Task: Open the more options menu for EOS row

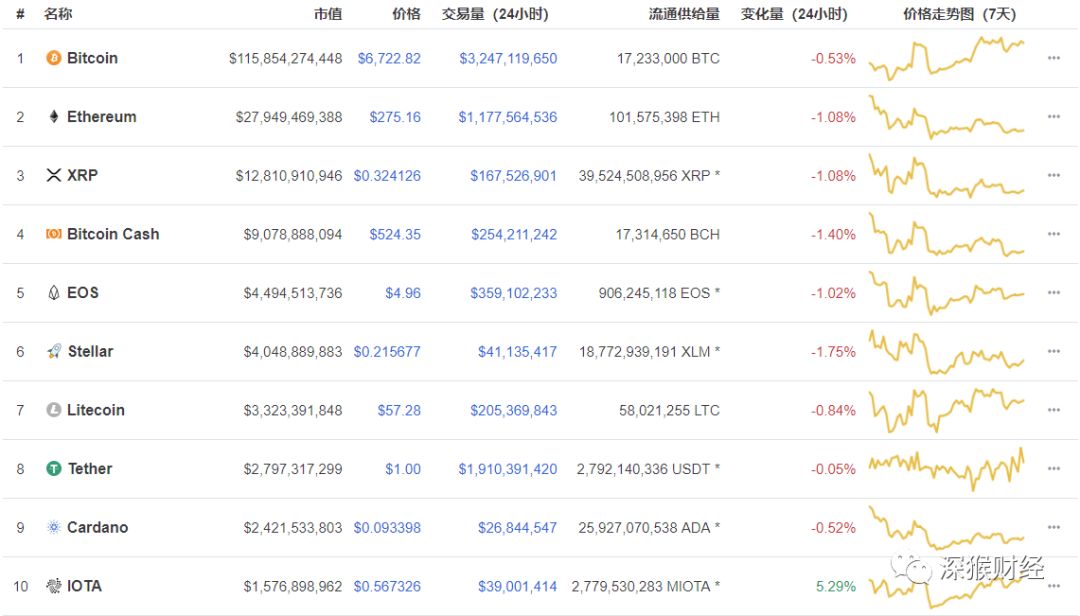Action: pos(1054,292)
